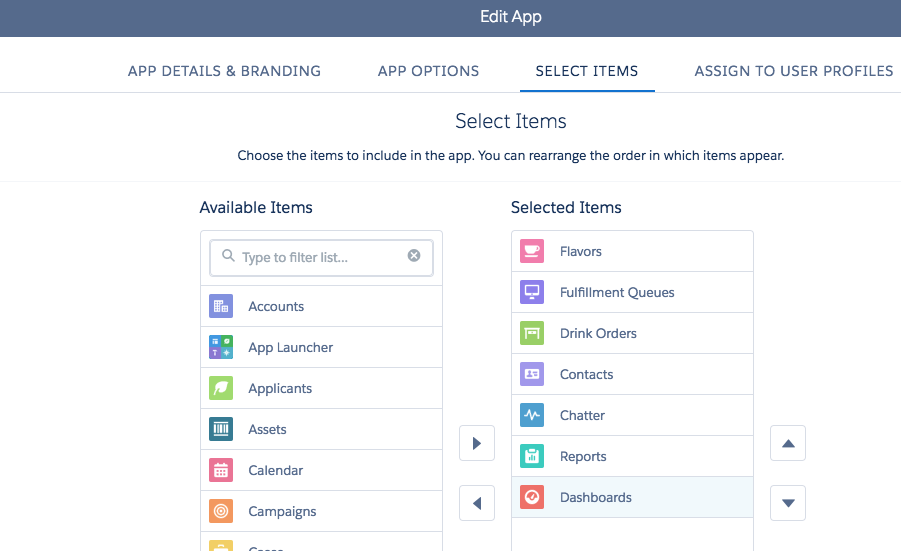This screenshot has height=551, width=901.
Task: Click the Assets barcode icon
Action: point(221,429)
